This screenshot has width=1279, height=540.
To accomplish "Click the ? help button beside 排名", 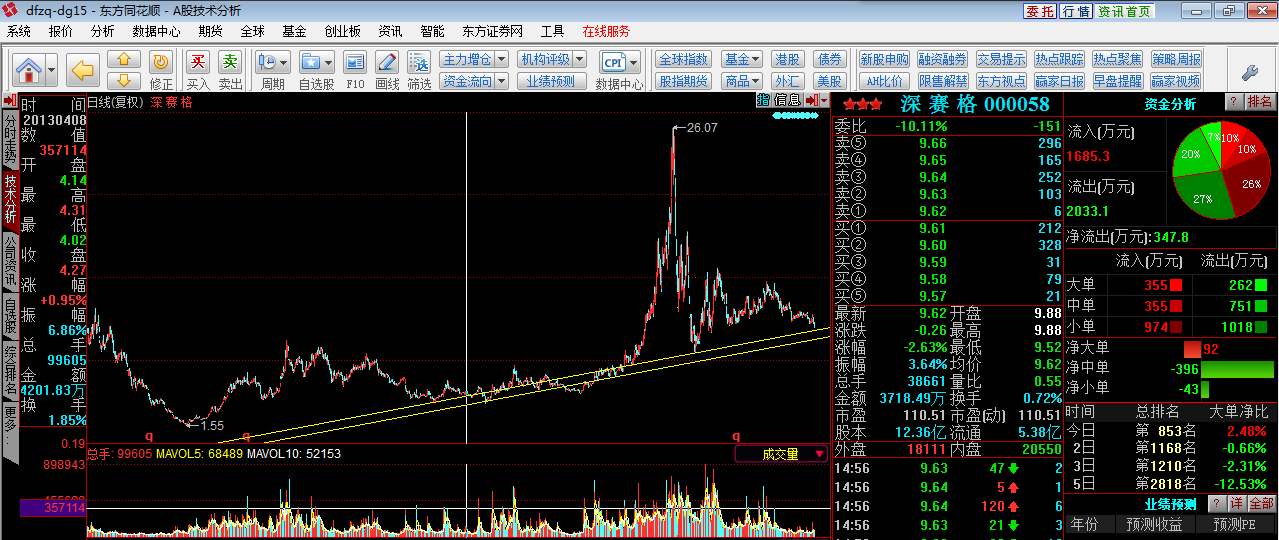I will 1233,102.
